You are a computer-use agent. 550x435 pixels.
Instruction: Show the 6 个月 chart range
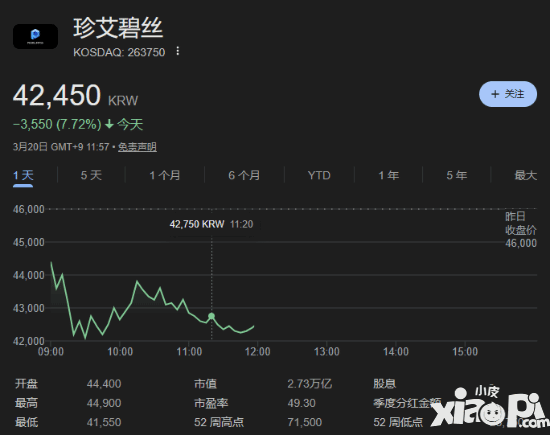tap(244, 175)
